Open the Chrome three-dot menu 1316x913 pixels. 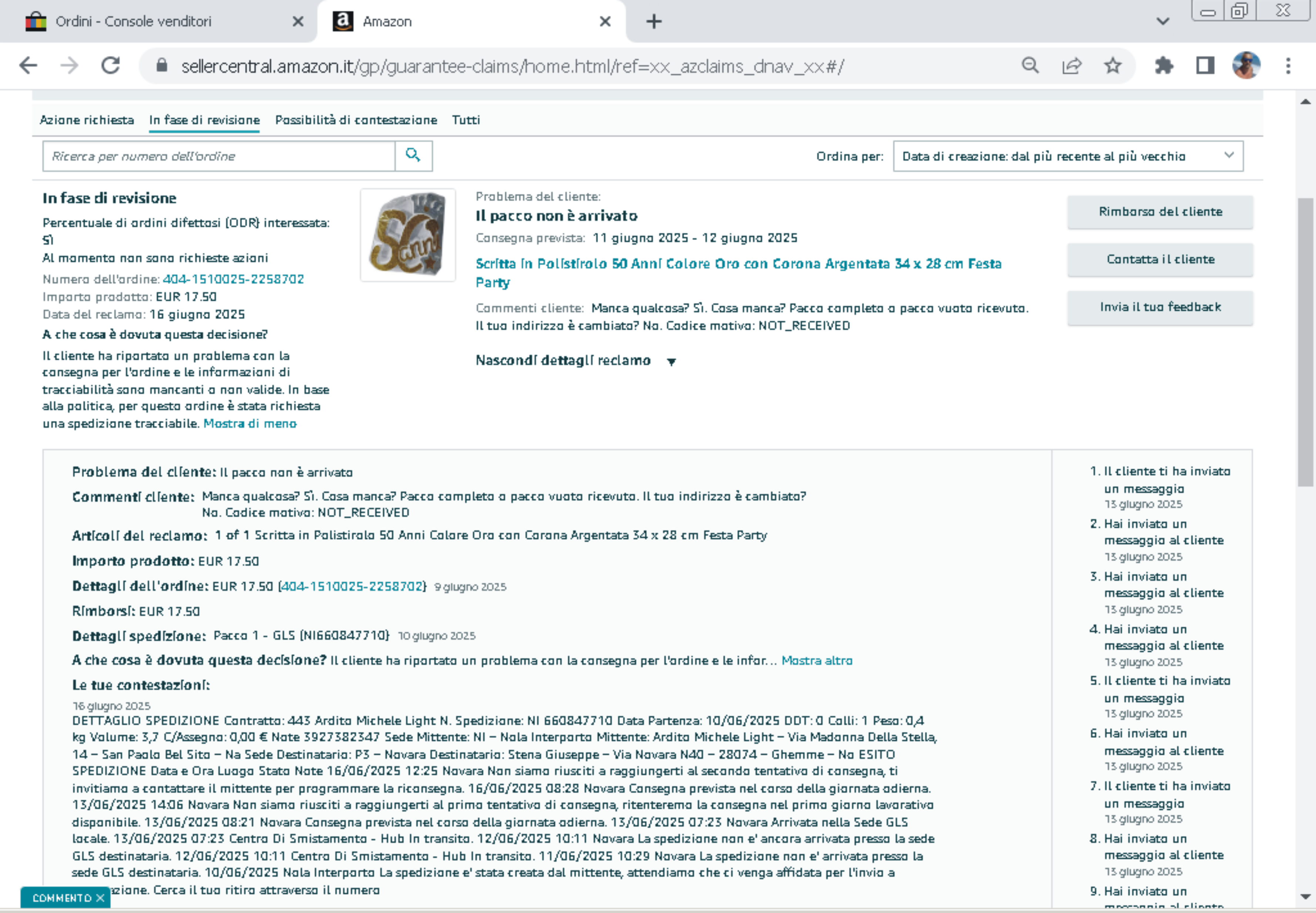[x=1288, y=66]
